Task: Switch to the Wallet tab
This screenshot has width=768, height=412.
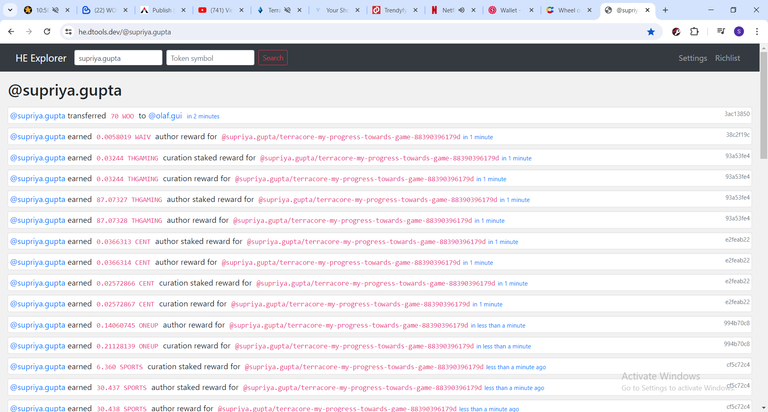Action: coord(511,10)
